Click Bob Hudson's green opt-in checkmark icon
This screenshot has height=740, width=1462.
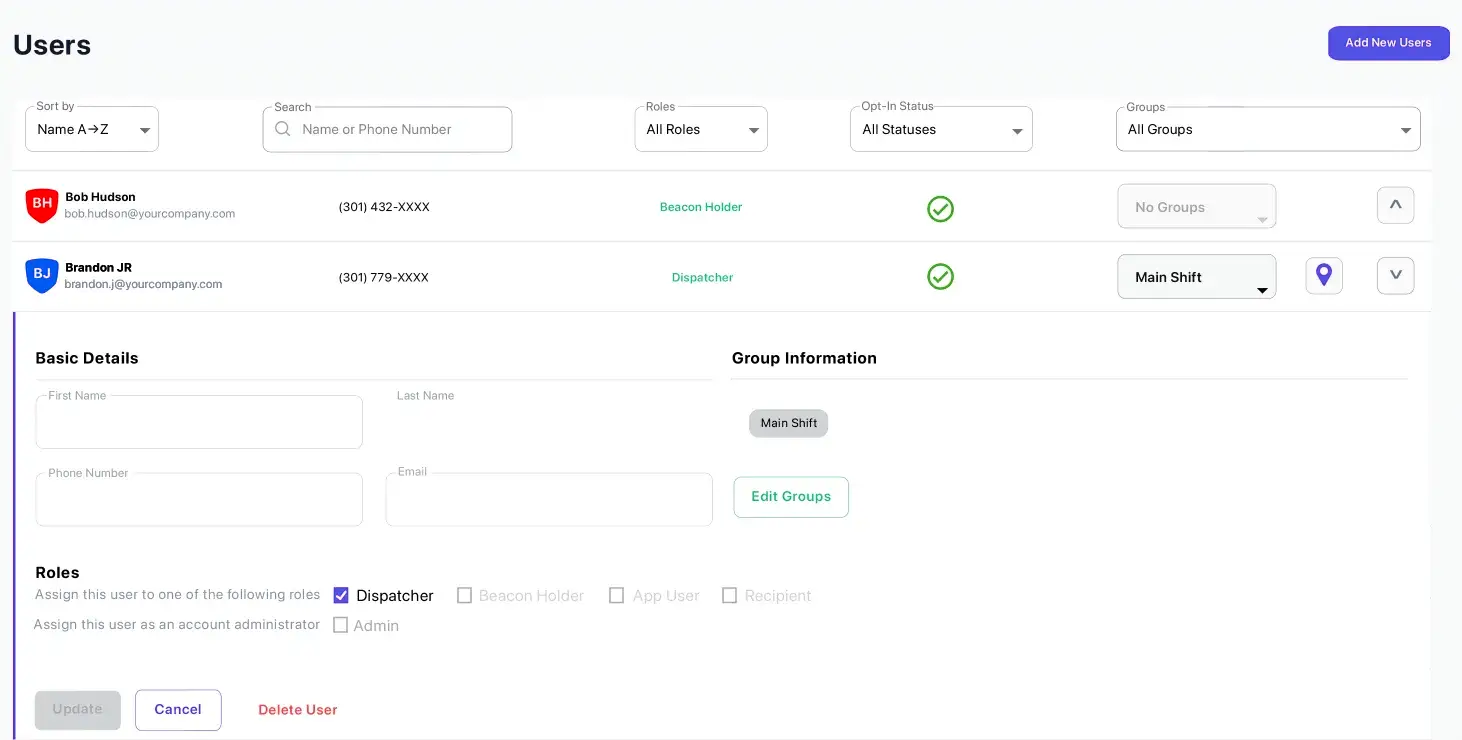[x=940, y=208]
